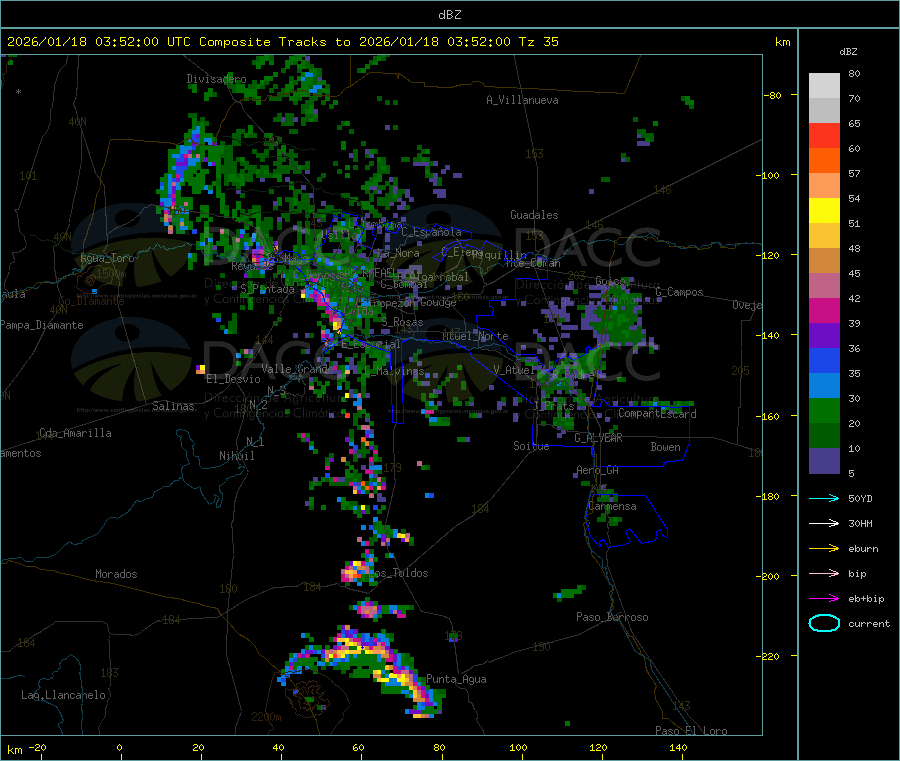Click the Salinas map label
Image resolution: width=900 pixels, height=761 pixels.
point(173,406)
